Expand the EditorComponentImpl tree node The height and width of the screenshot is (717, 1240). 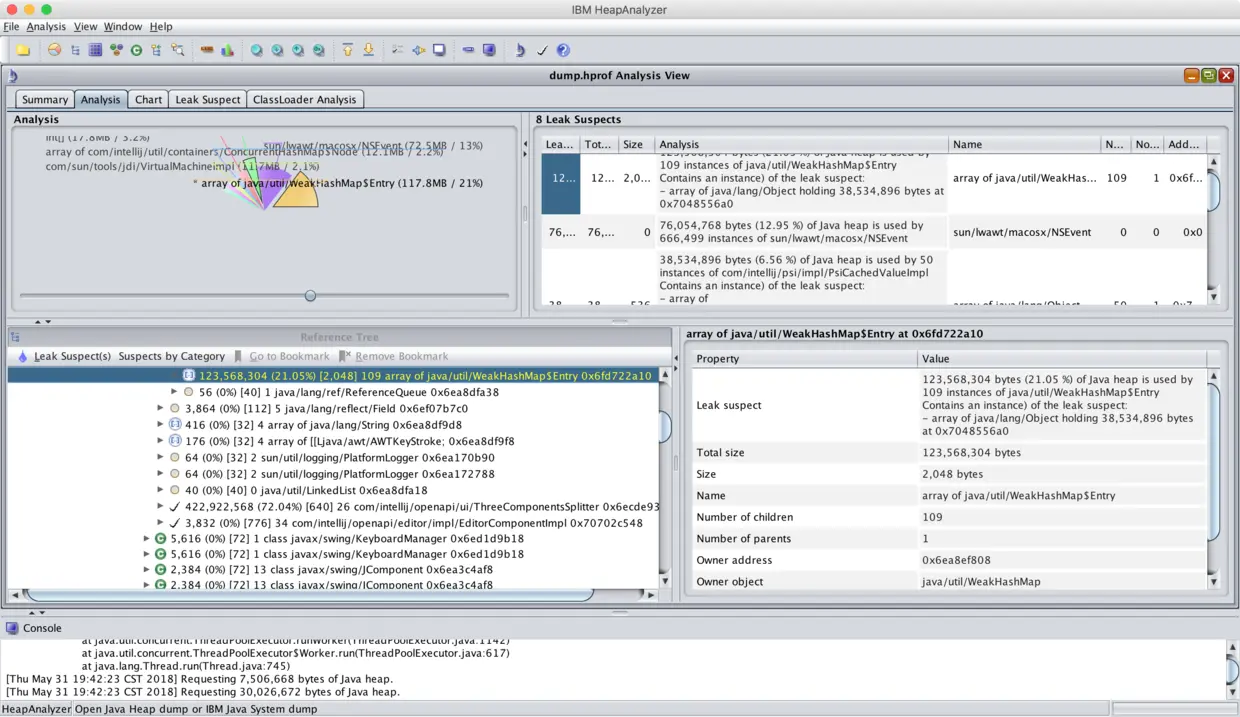pos(161,522)
